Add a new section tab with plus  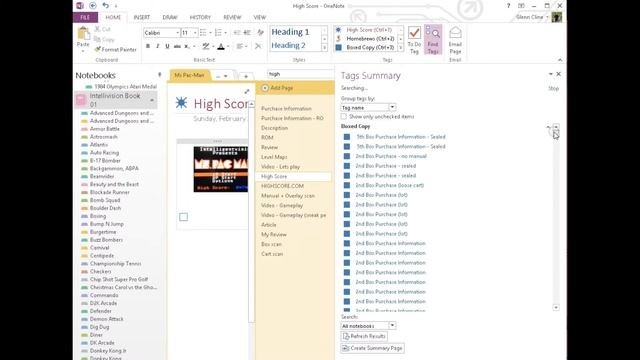246,76
